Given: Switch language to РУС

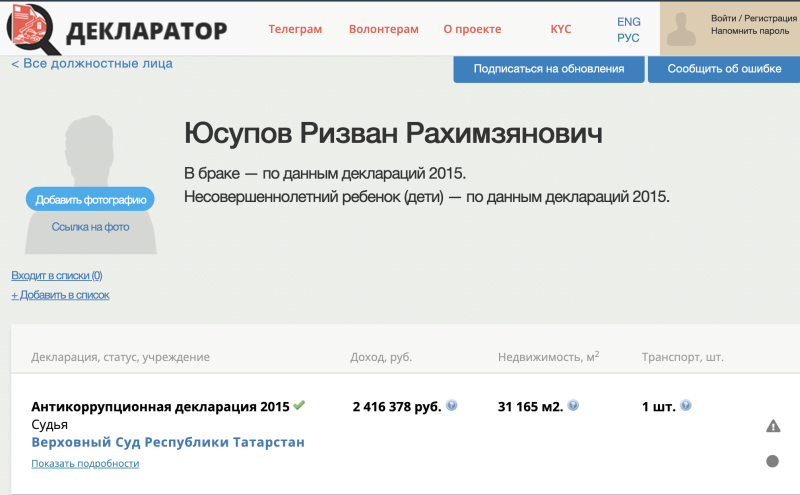Looking at the screenshot, I should [x=629, y=38].
